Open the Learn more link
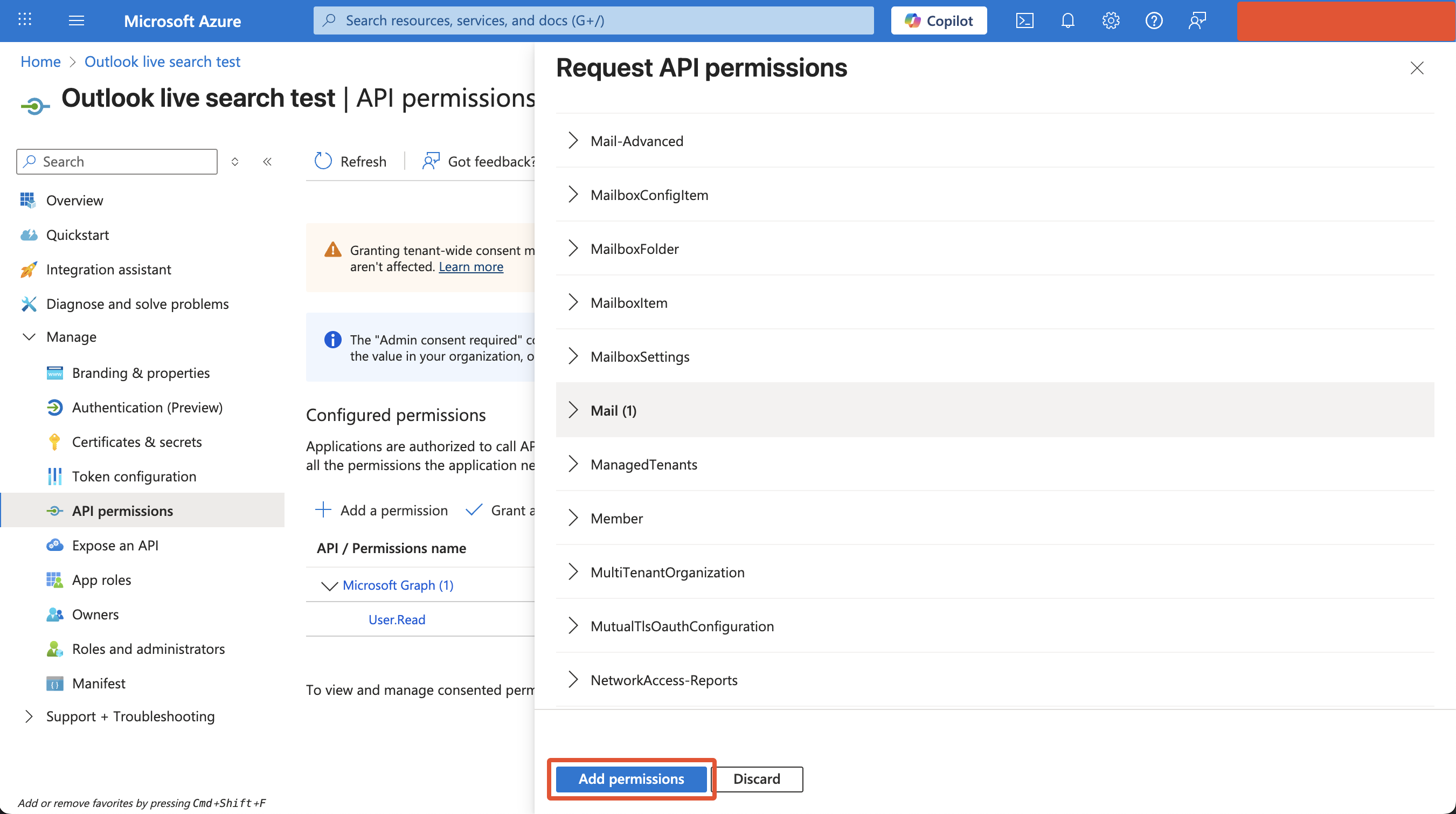Viewport: 1456px width, 814px height. point(470,267)
